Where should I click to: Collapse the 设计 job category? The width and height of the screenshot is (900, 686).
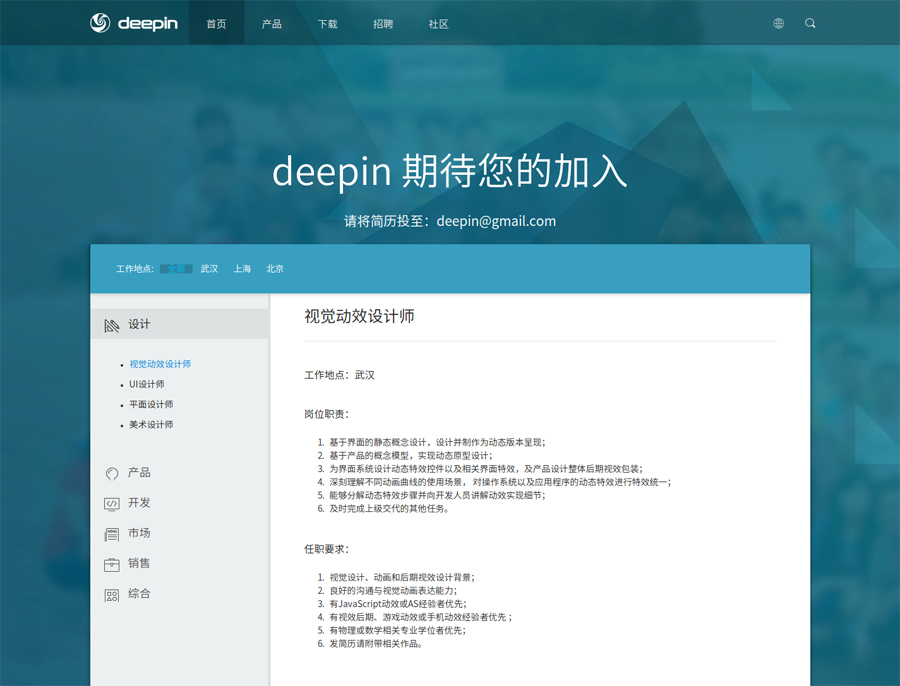[180, 324]
